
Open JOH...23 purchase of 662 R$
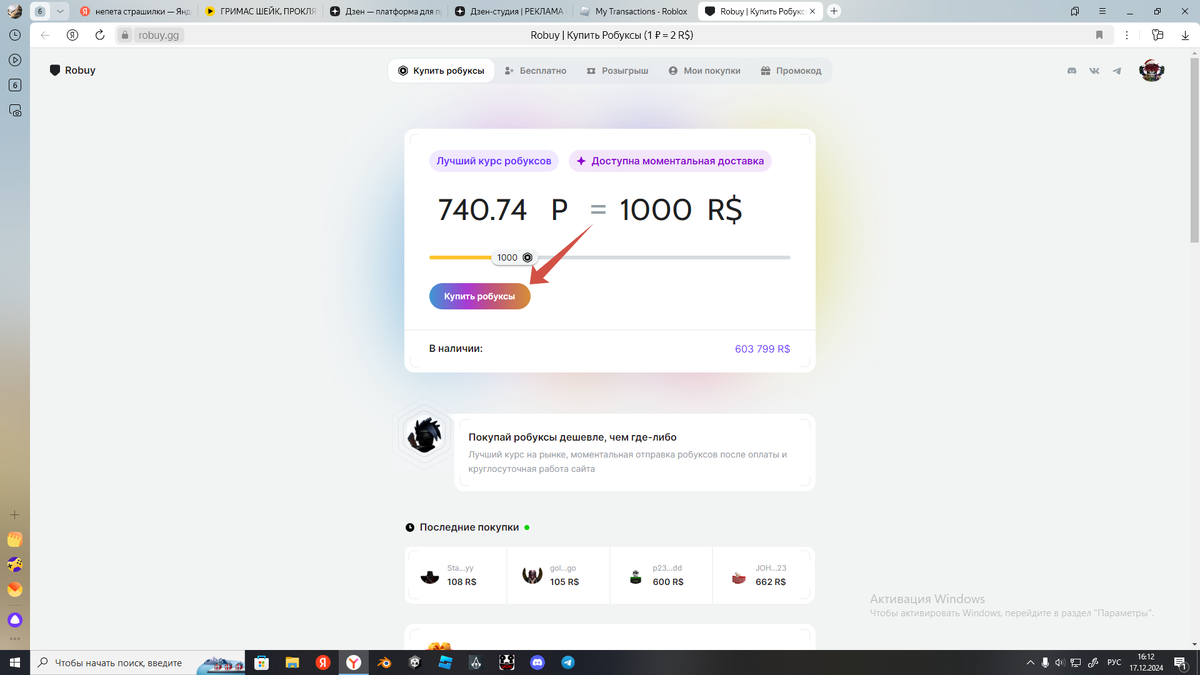pyautogui.click(x=764, y=575)
